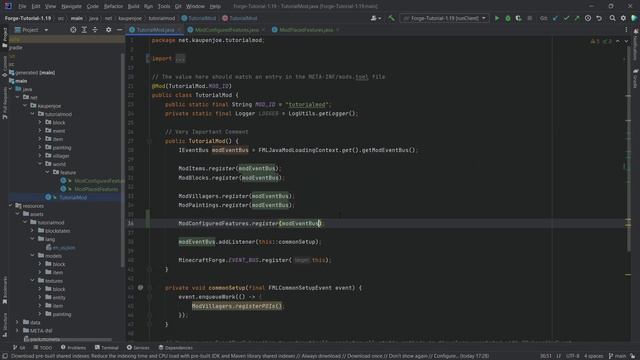Click Git update project arrow icon
This screenshot has width=640, height=360.
(x=556, y=18)
